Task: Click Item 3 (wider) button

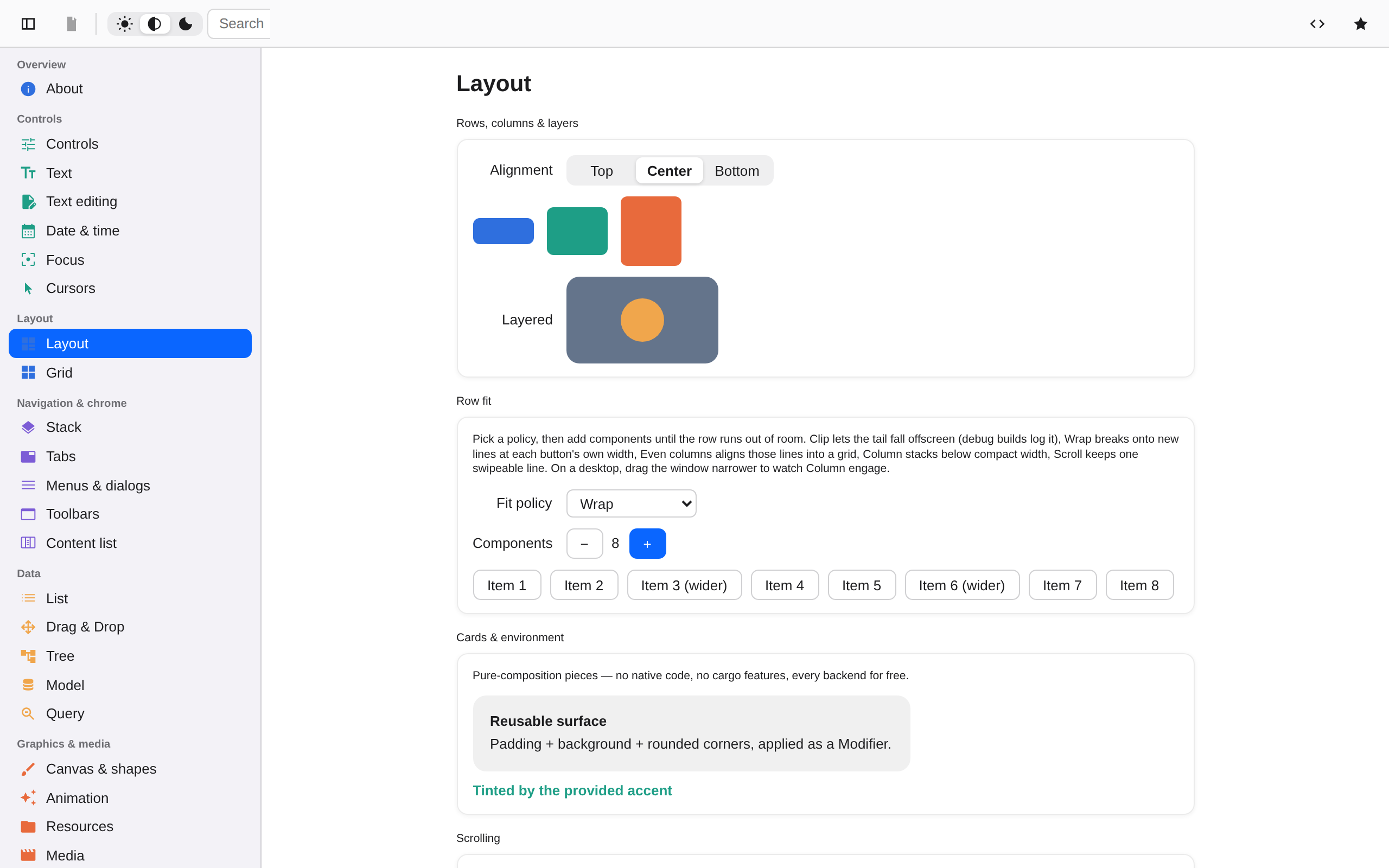Action: [684, 585]
